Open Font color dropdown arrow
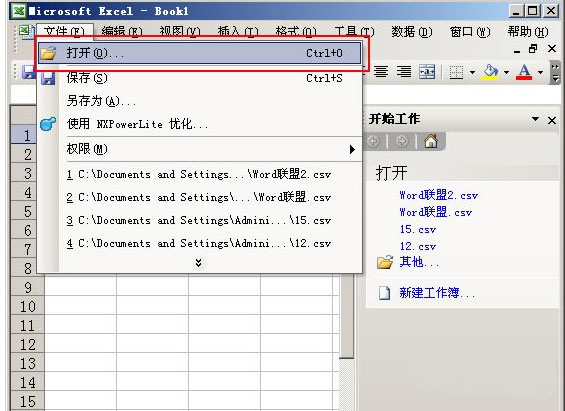This screenshot has width=565, height=411. click(x=540, y=72)
